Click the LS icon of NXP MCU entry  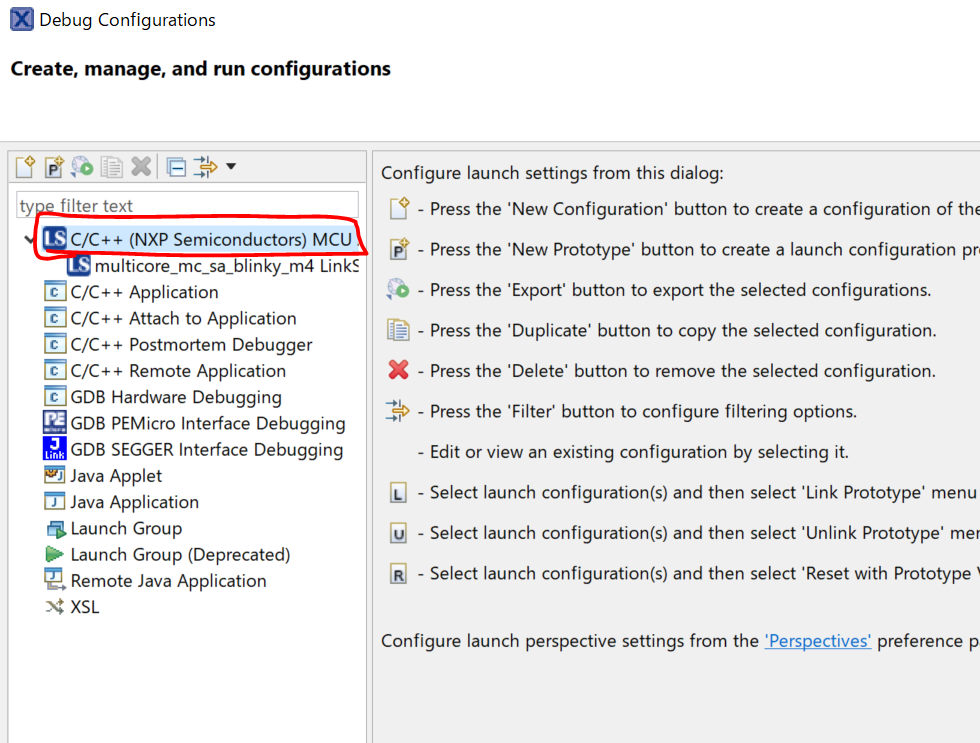(54, 238)
